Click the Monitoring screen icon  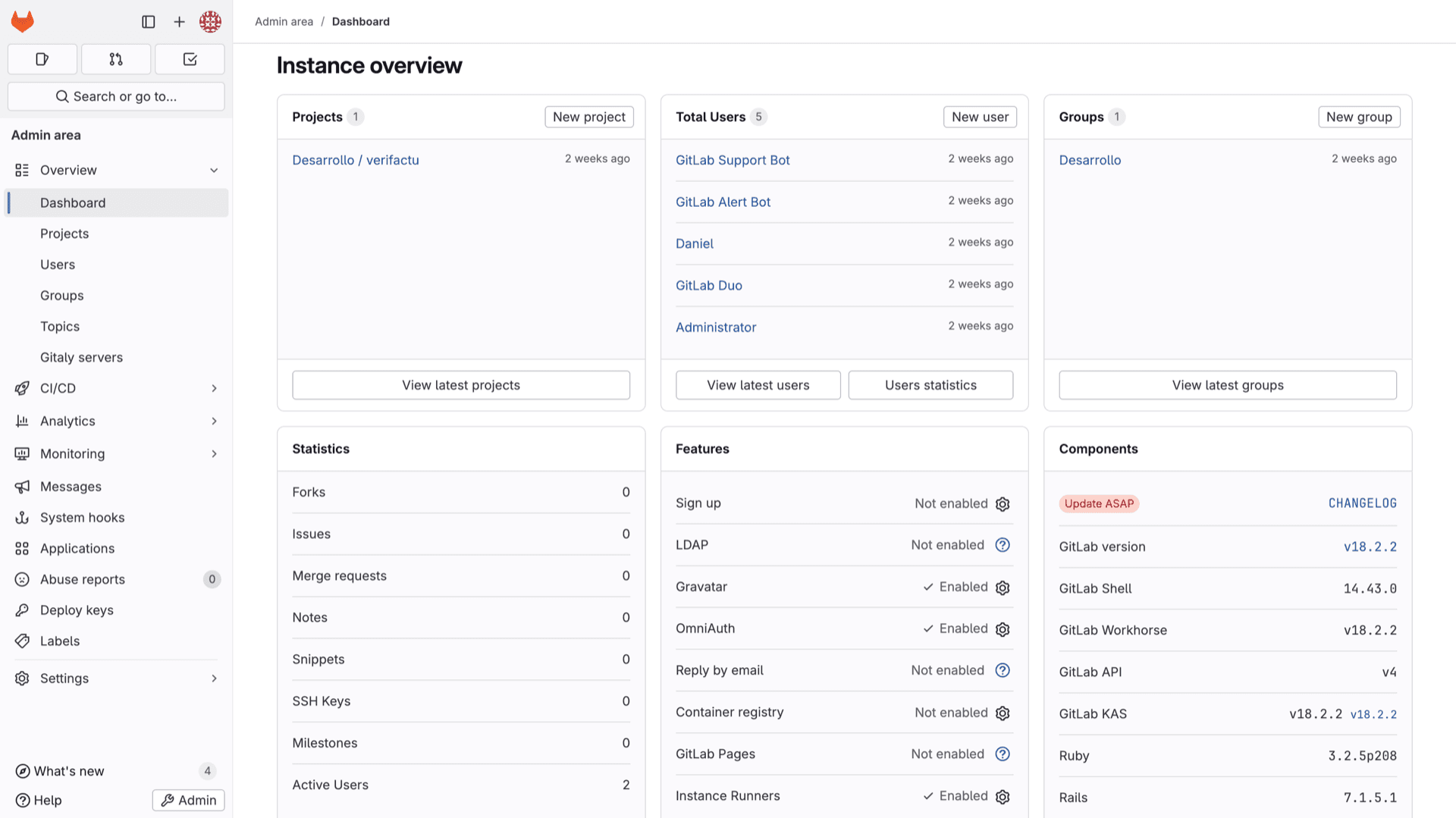pos(22,453)
